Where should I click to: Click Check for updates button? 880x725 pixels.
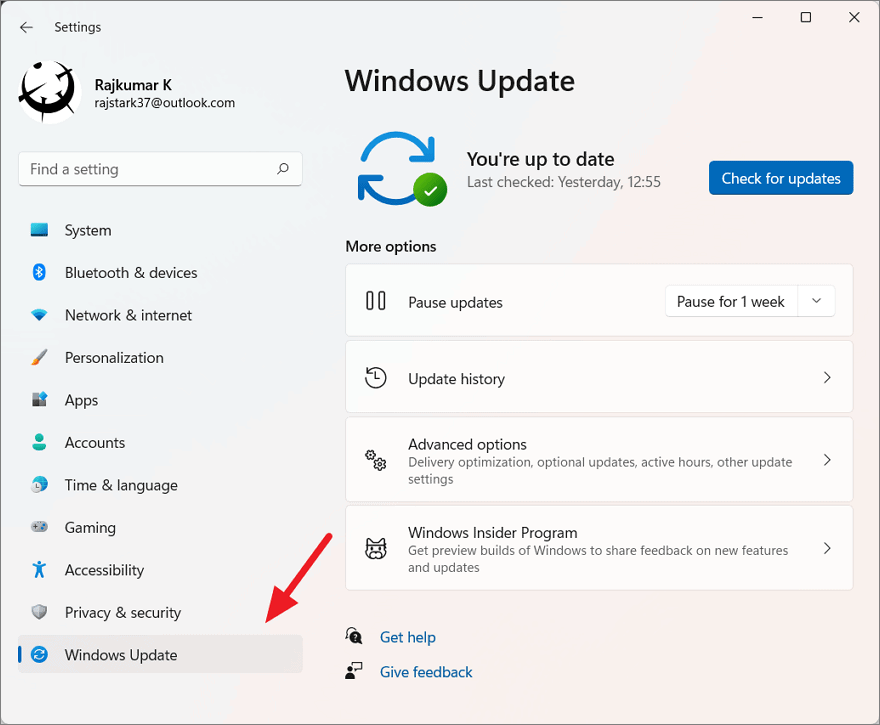pyautogui.click(x=781, y=178)
